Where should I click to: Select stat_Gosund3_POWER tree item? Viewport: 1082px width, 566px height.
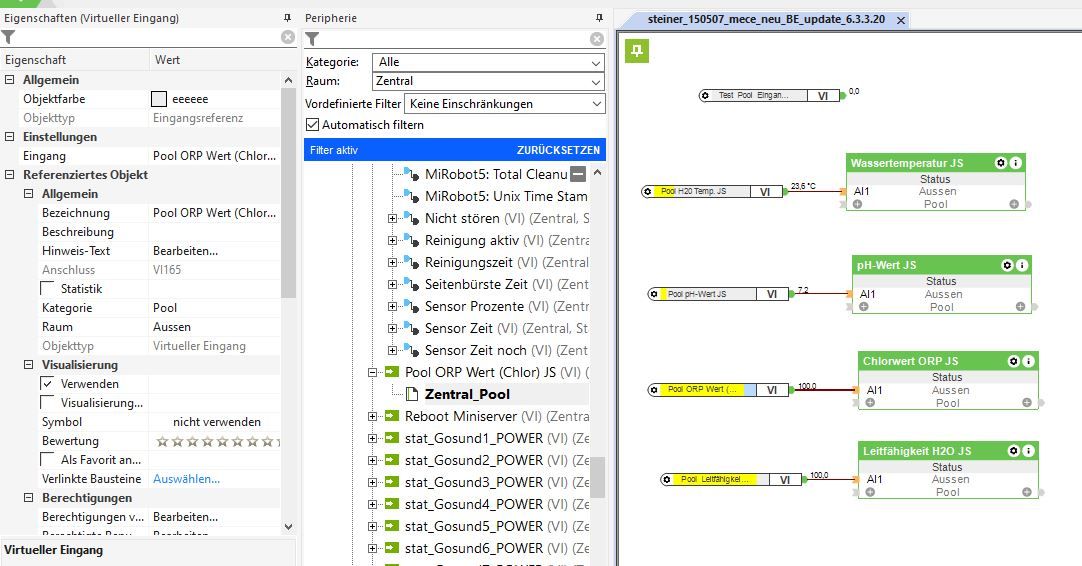(496, 482)
